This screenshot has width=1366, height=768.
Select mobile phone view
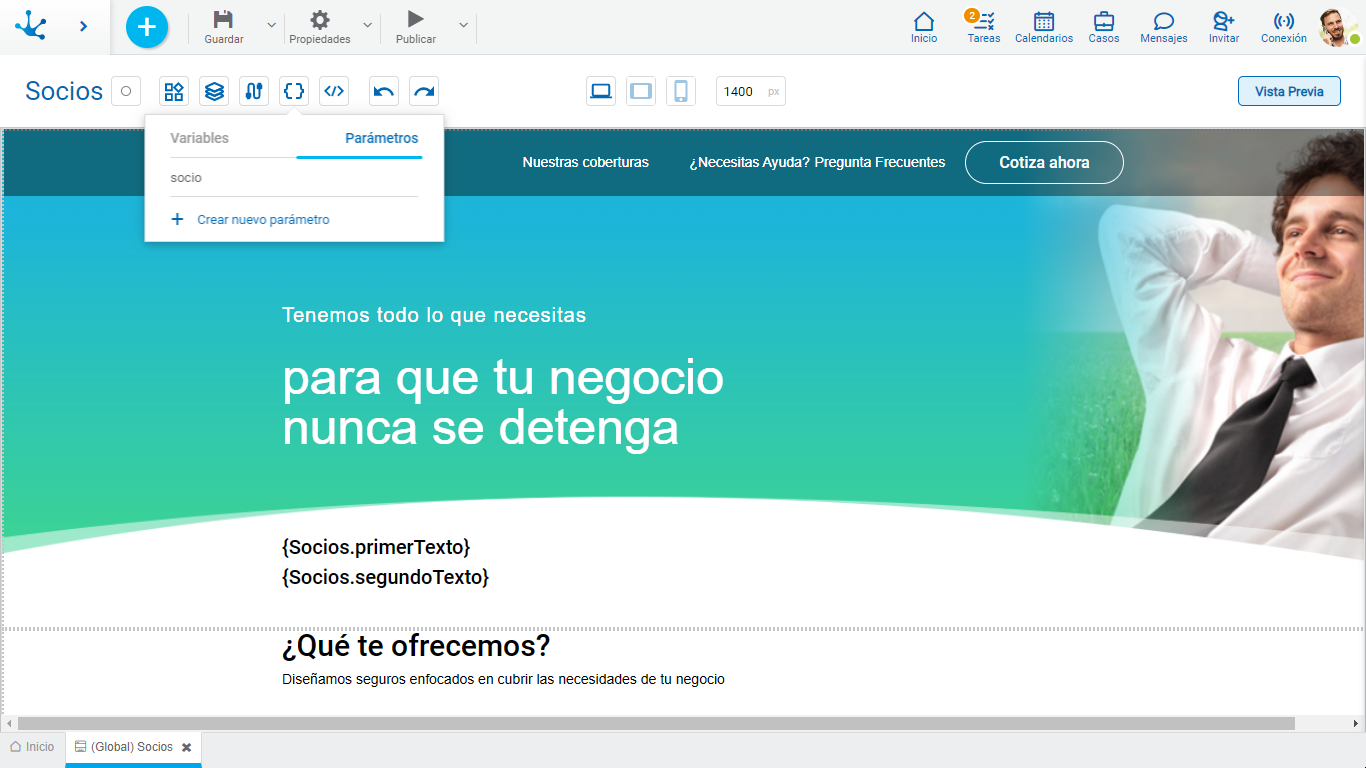[x=681, y=91]
